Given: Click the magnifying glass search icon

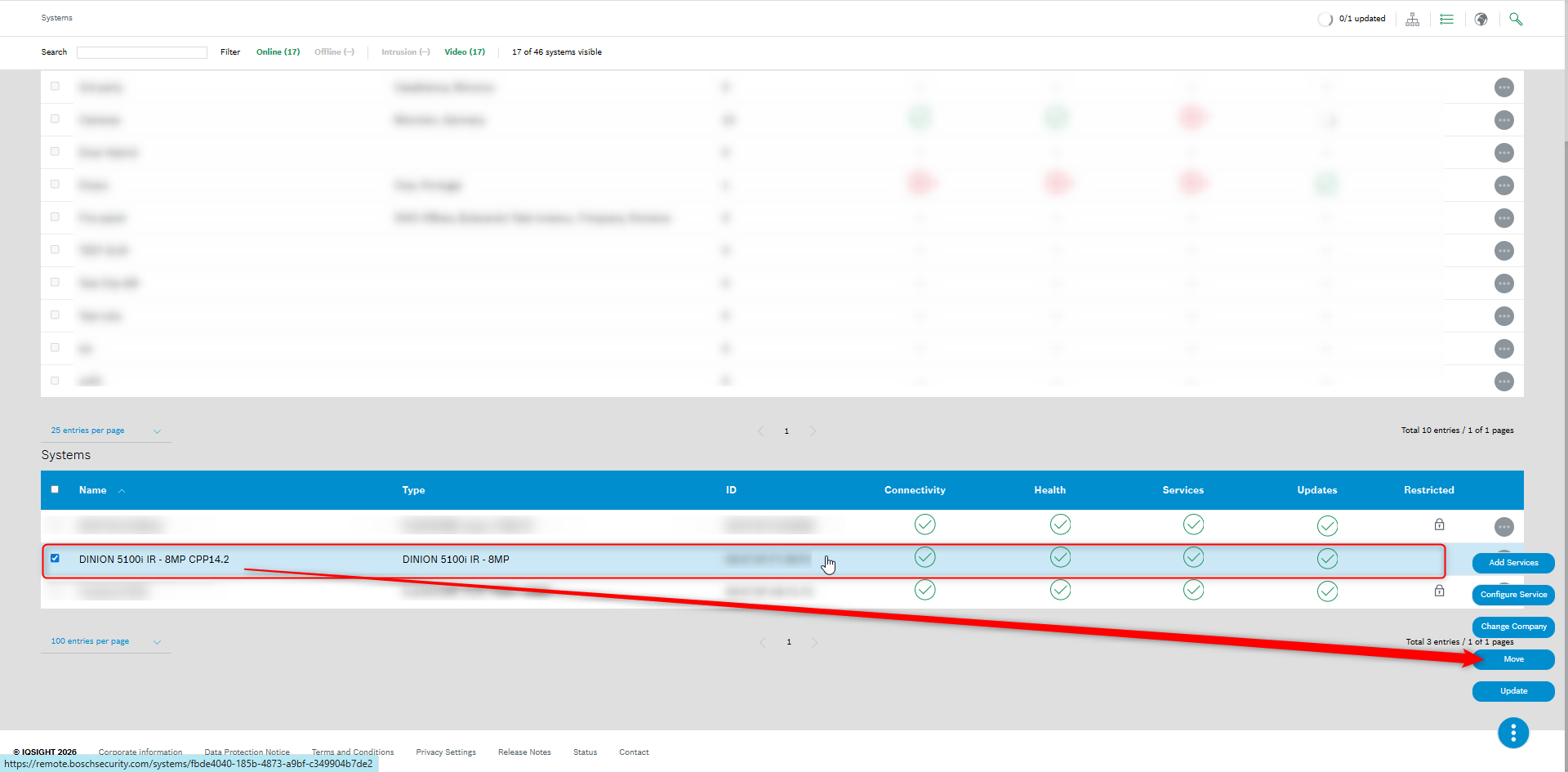Looking at the screenshot, I should [x=1516, y=19].
